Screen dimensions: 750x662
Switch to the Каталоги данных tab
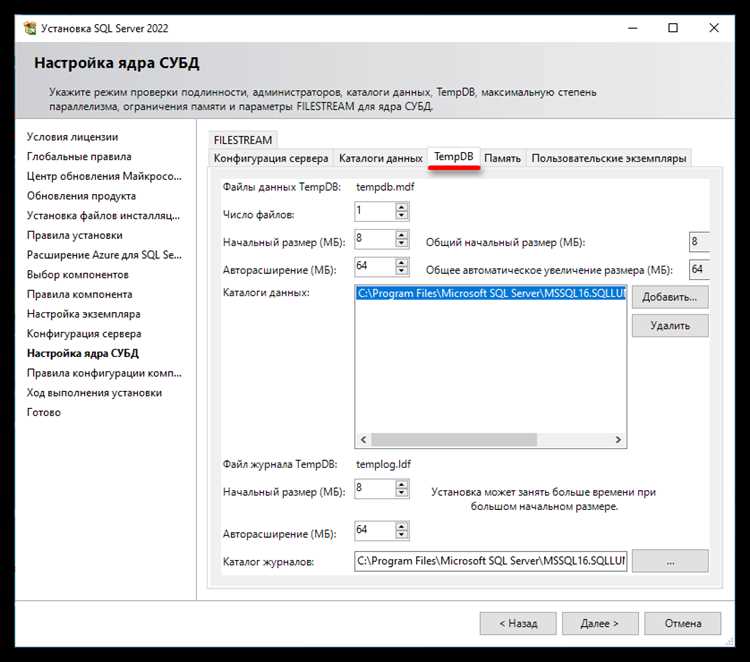(x=381, y=158)
